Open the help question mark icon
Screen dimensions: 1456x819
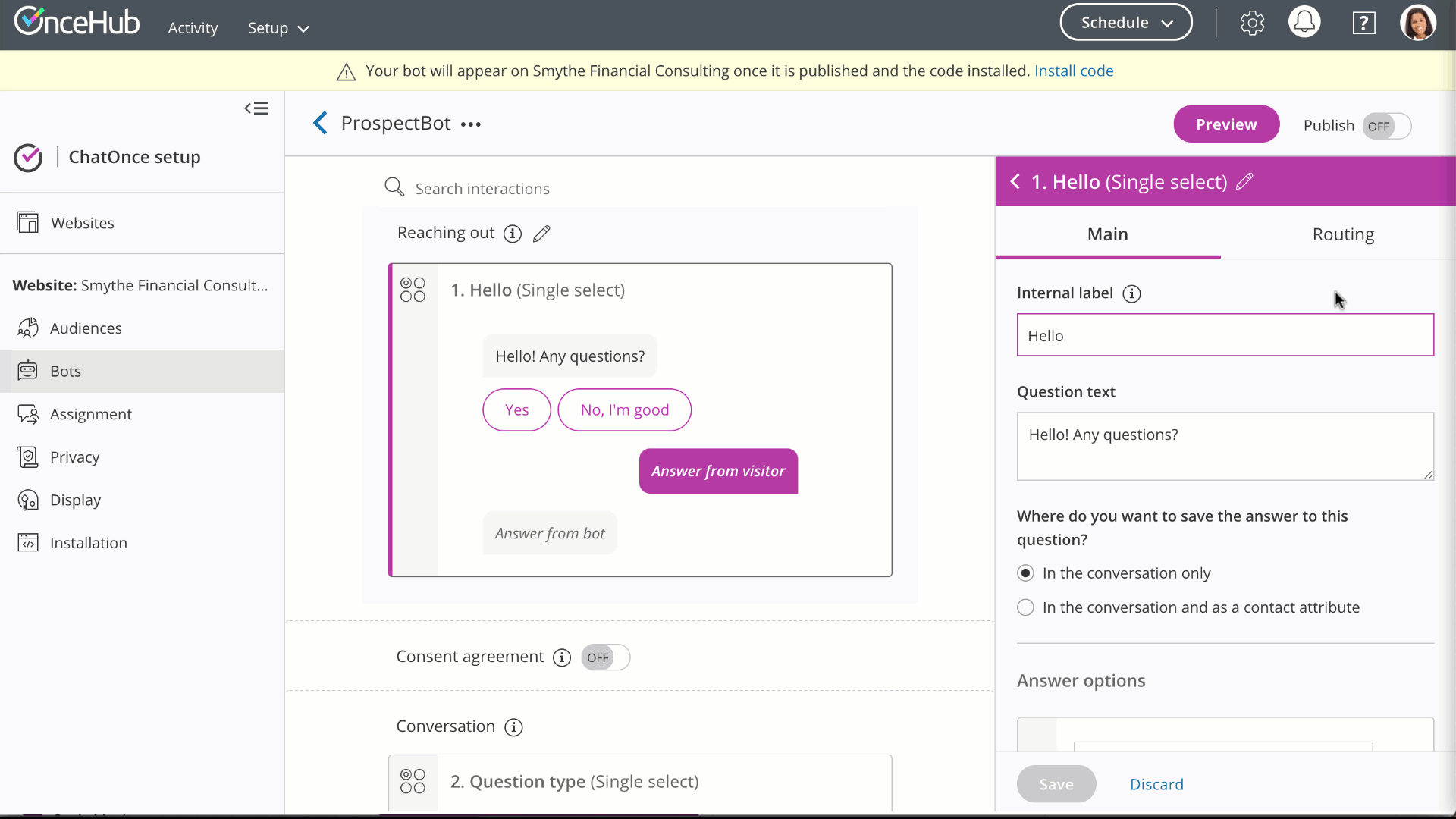[1363, 23]
